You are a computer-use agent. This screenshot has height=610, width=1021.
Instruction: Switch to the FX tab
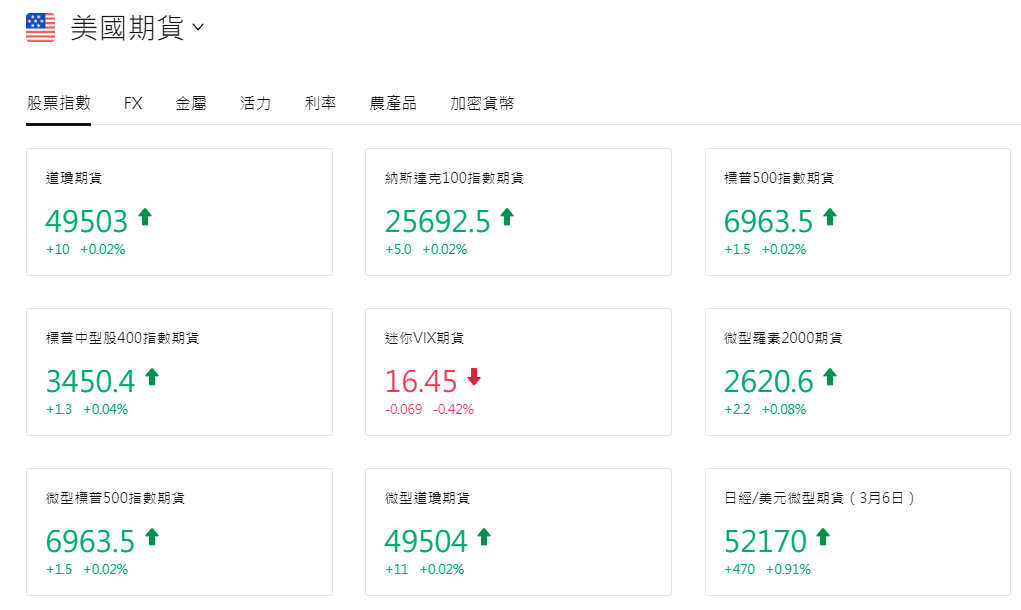click(x=132, y=102)
